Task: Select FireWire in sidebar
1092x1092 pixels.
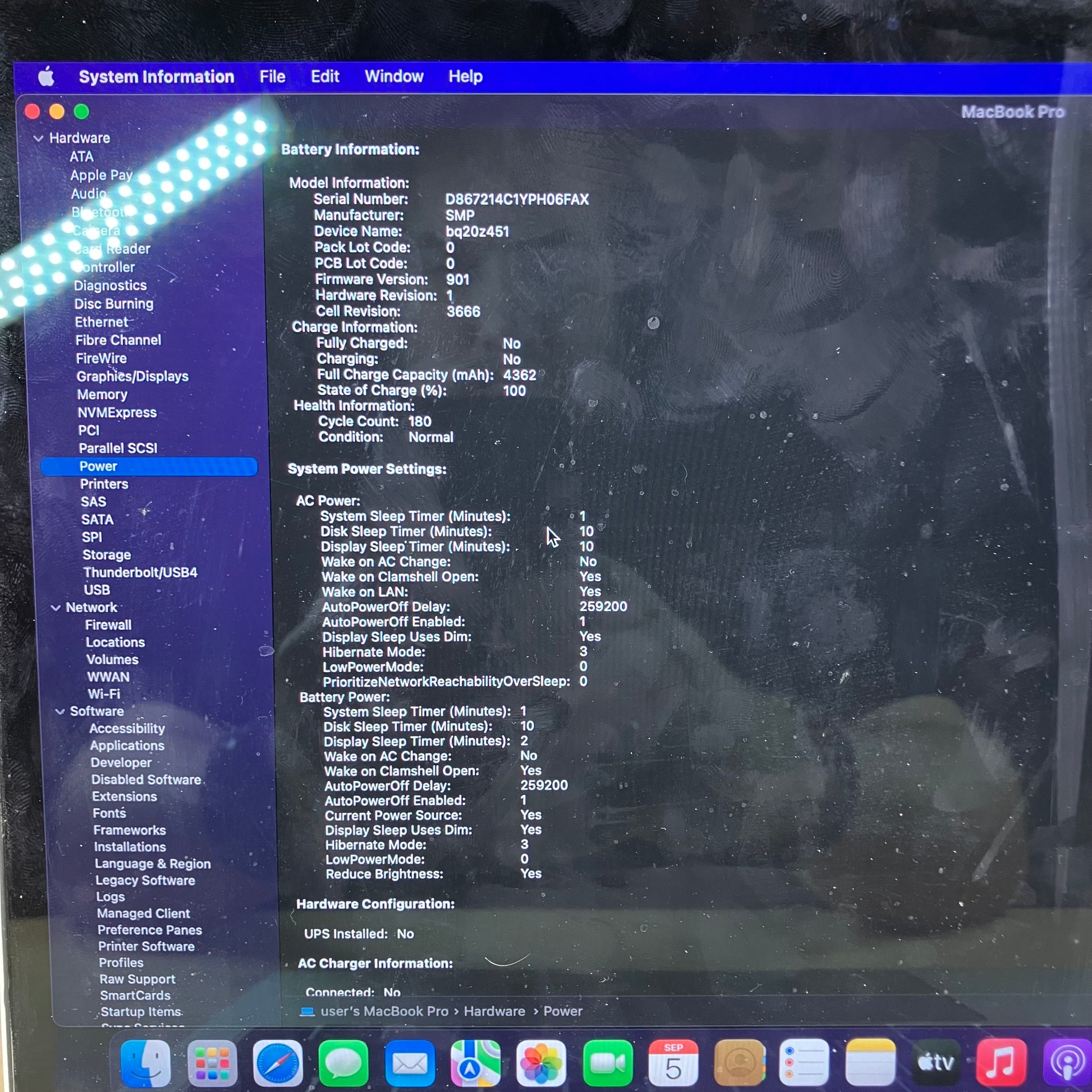Action: click(101, 359)
